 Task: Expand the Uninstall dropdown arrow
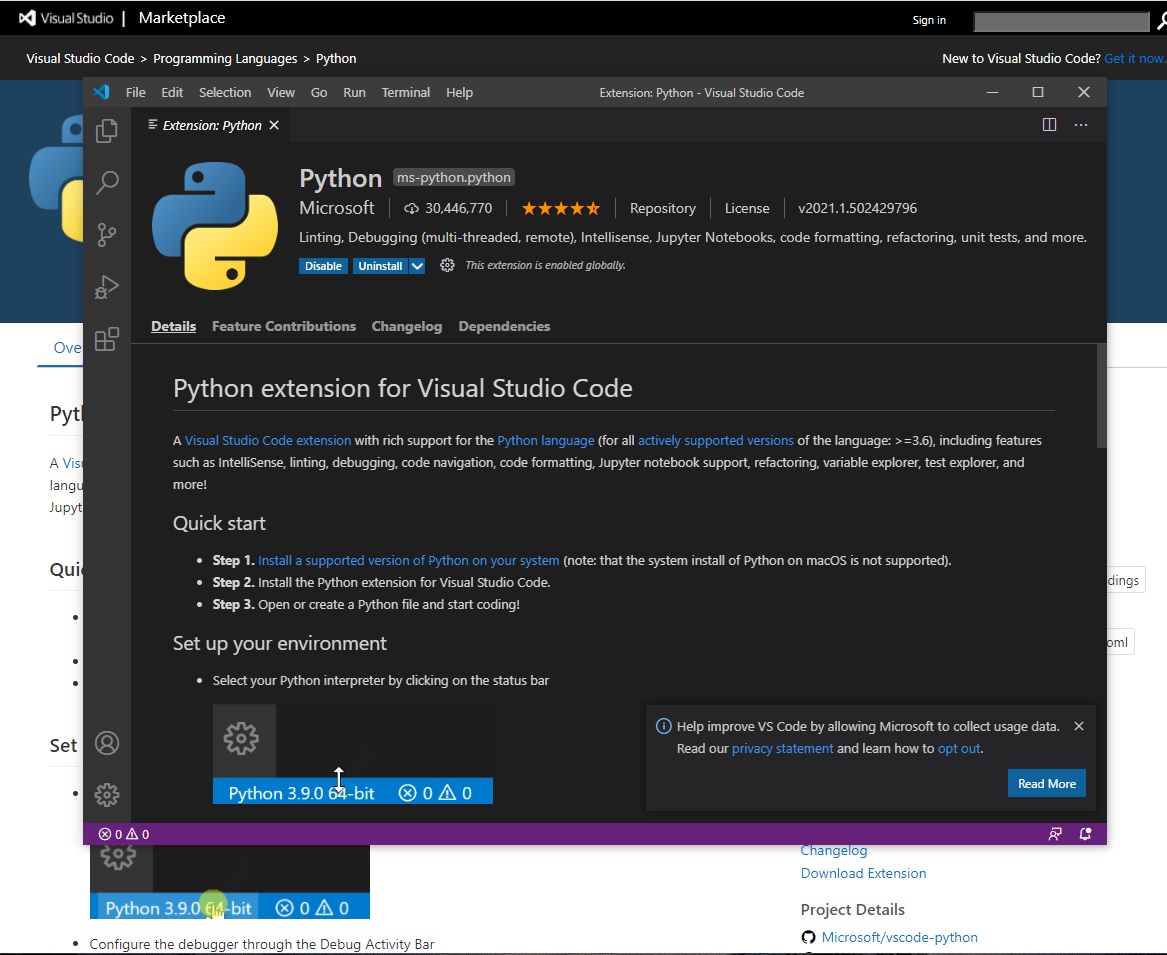tap(417, 266)
